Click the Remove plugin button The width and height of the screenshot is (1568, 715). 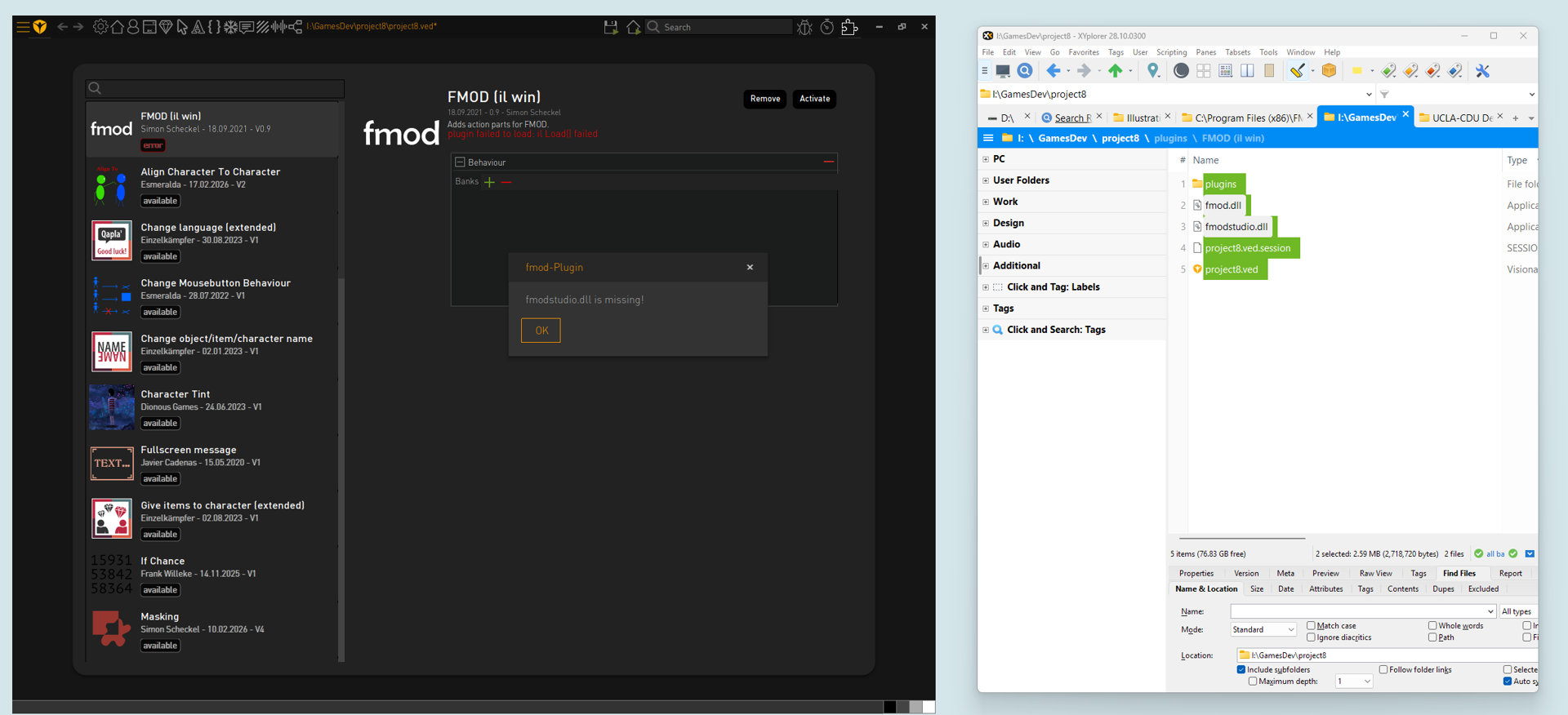tap(765, 99)
